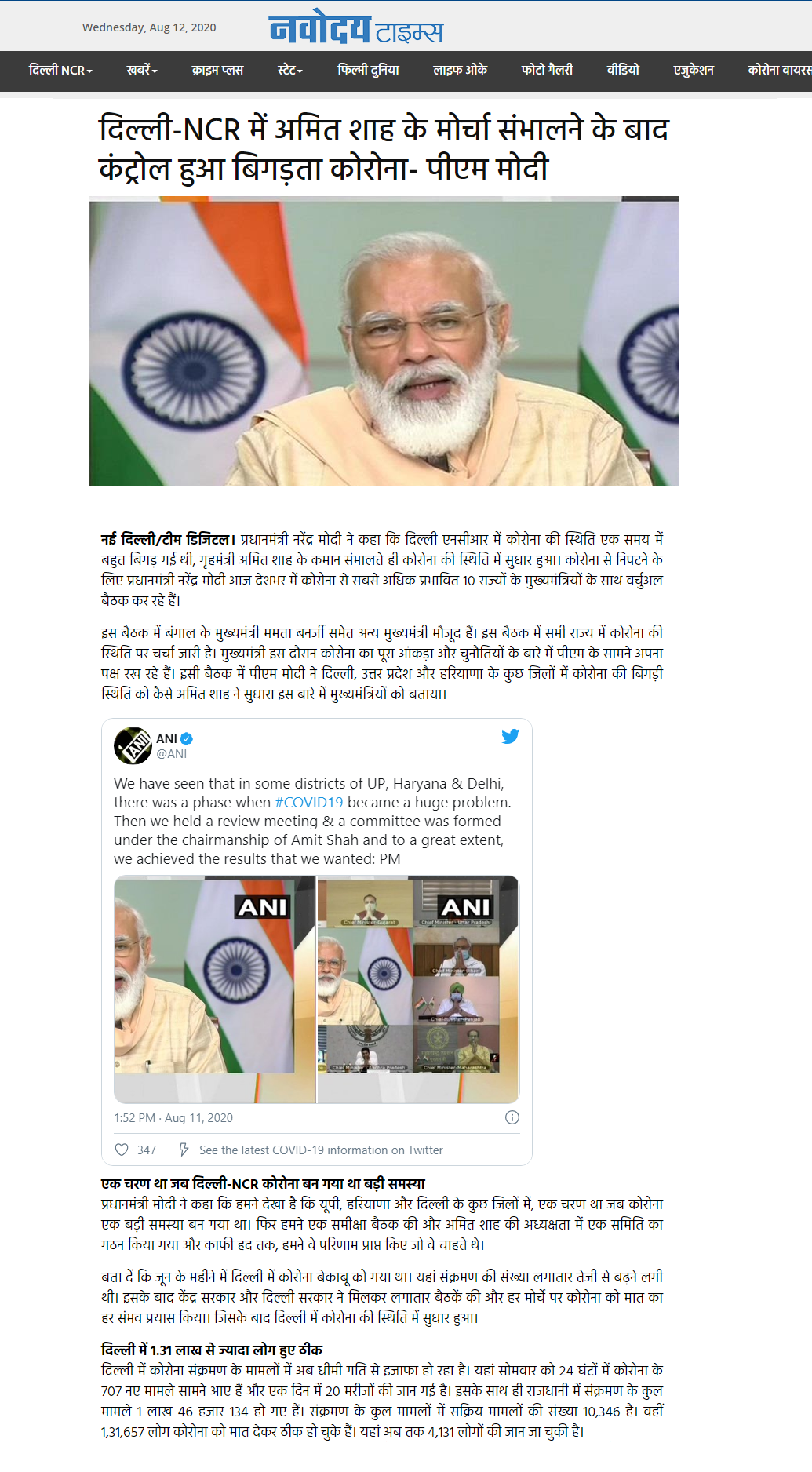Click the #COVID19 hashtag link
The image size is (812, 1472).
[309, 802]
